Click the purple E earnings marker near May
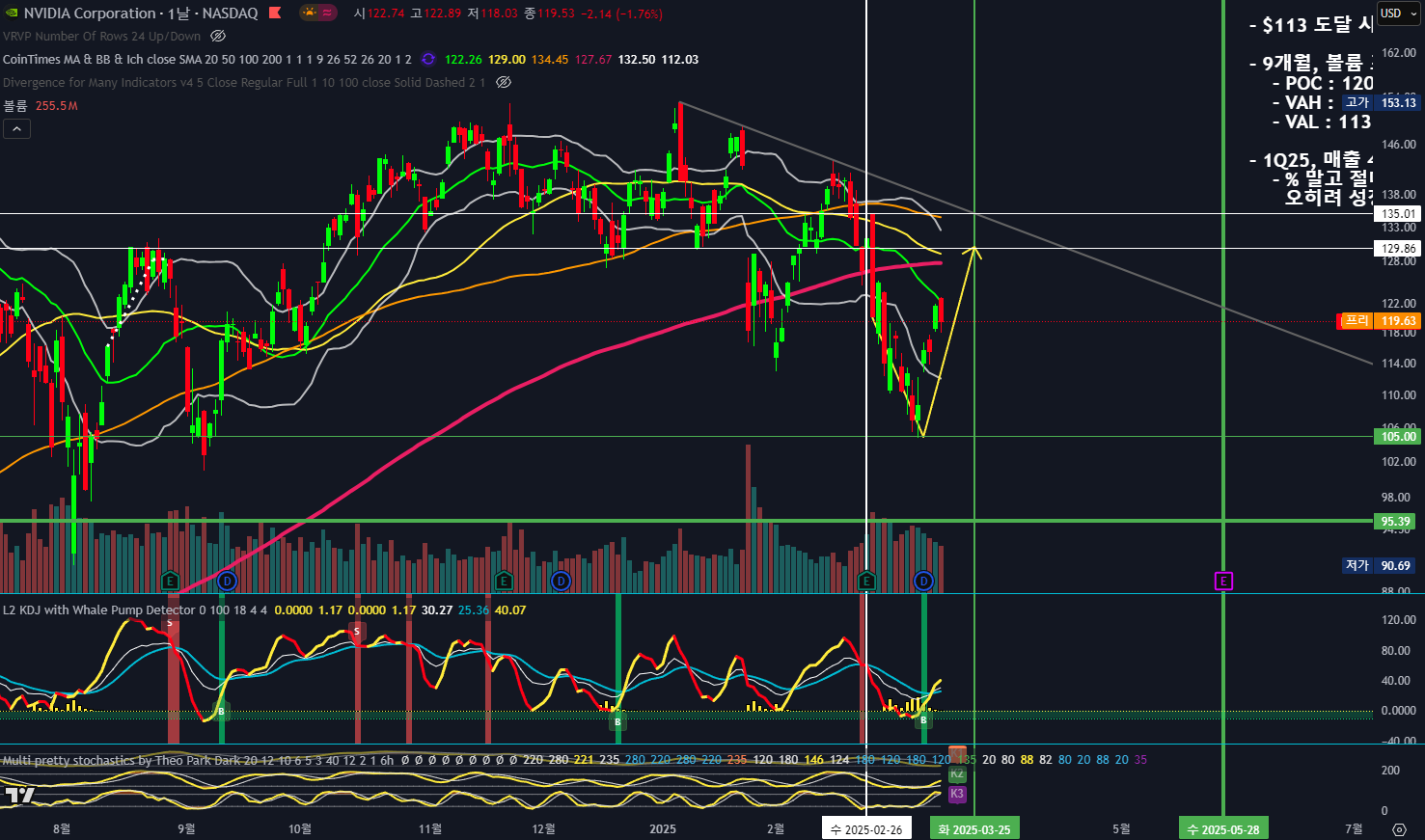 pyautogui.click(x=1223, y=581)
